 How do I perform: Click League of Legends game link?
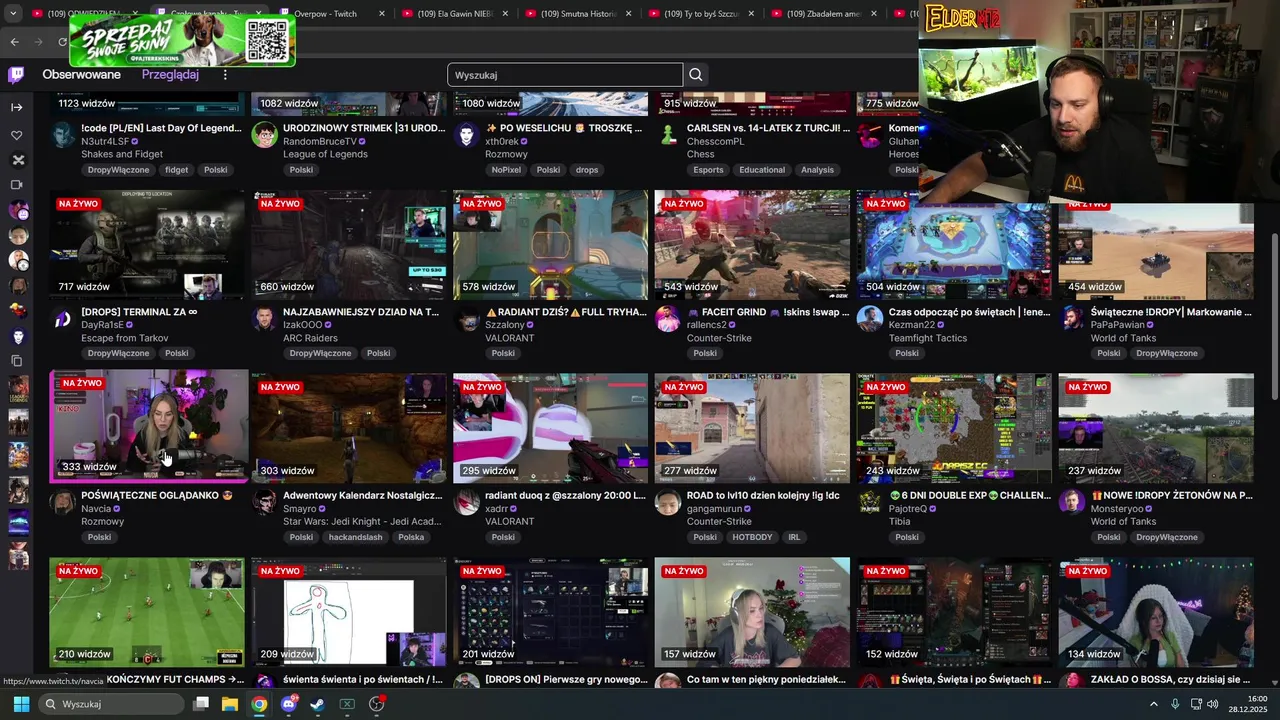[x=325, y=154]
